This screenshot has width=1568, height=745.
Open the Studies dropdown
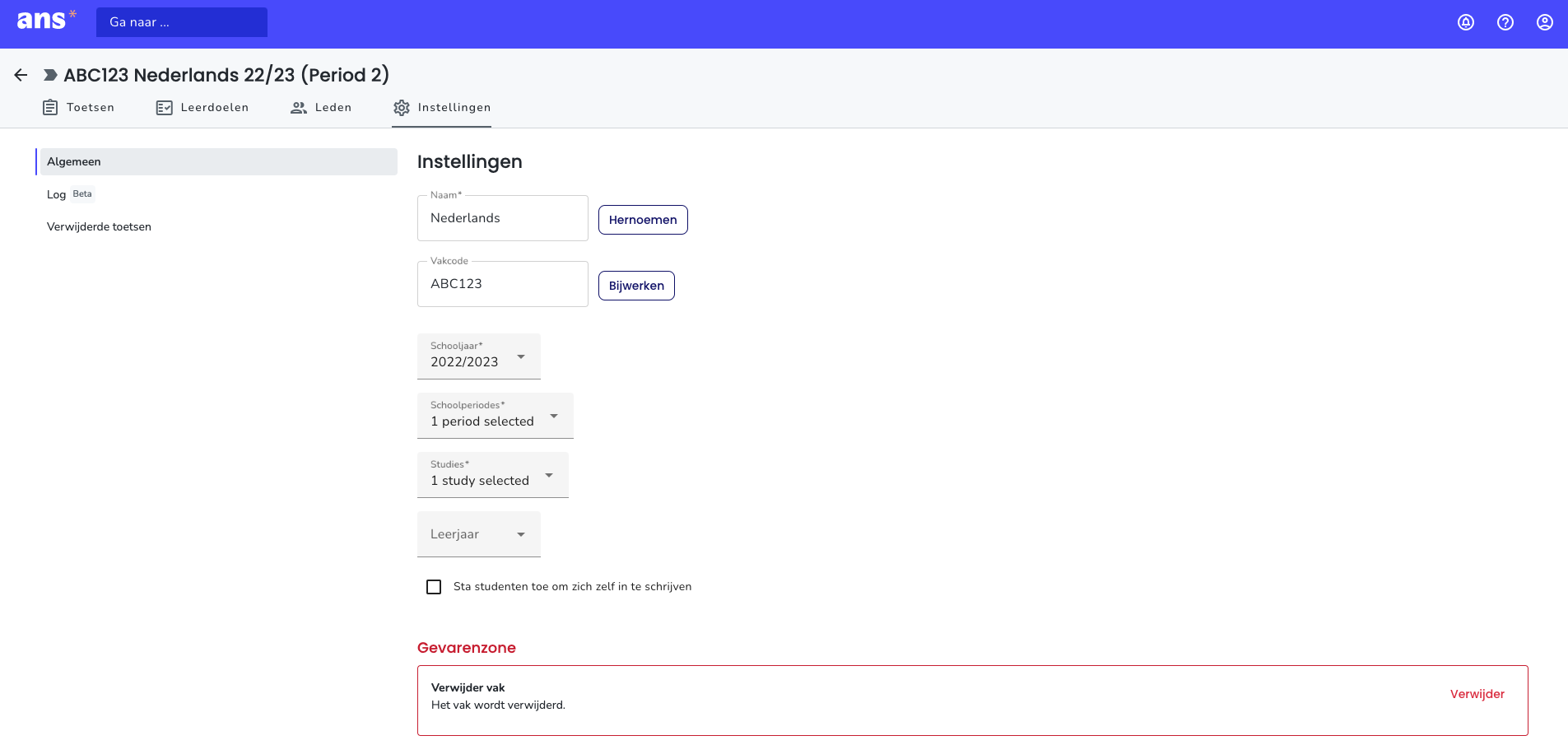point(493,475)
